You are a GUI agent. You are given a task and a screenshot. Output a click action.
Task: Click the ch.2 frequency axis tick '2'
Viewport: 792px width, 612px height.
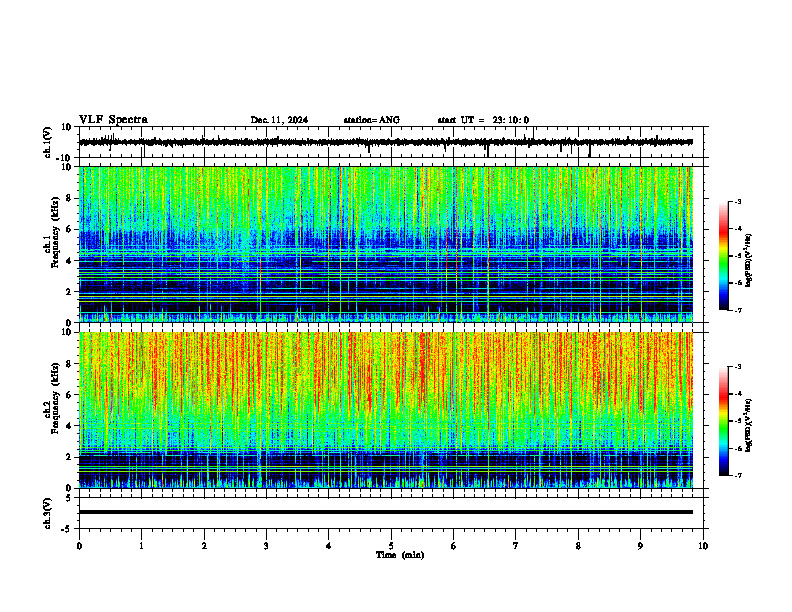click(69, 457)
